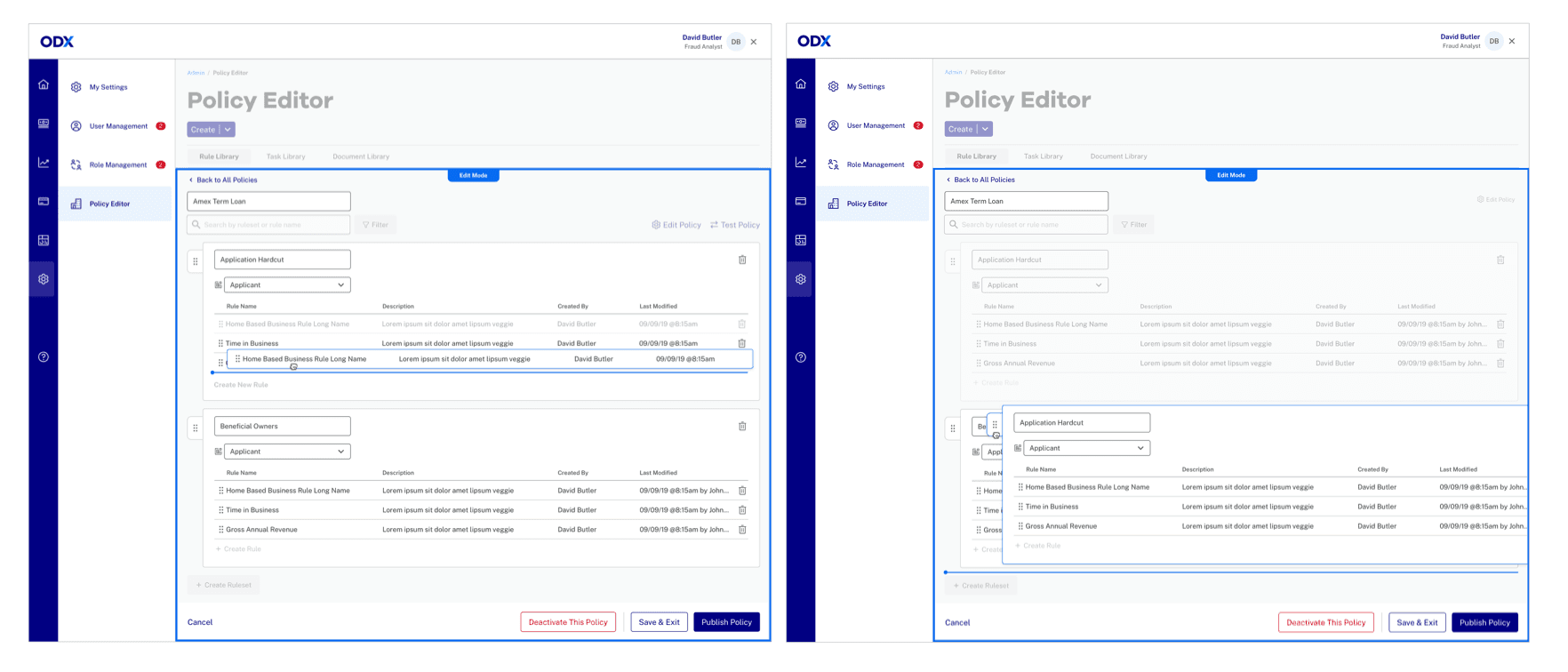Click Edit Policy in left screen
This screenshot has width=1568, height=672.
point(676,225)
